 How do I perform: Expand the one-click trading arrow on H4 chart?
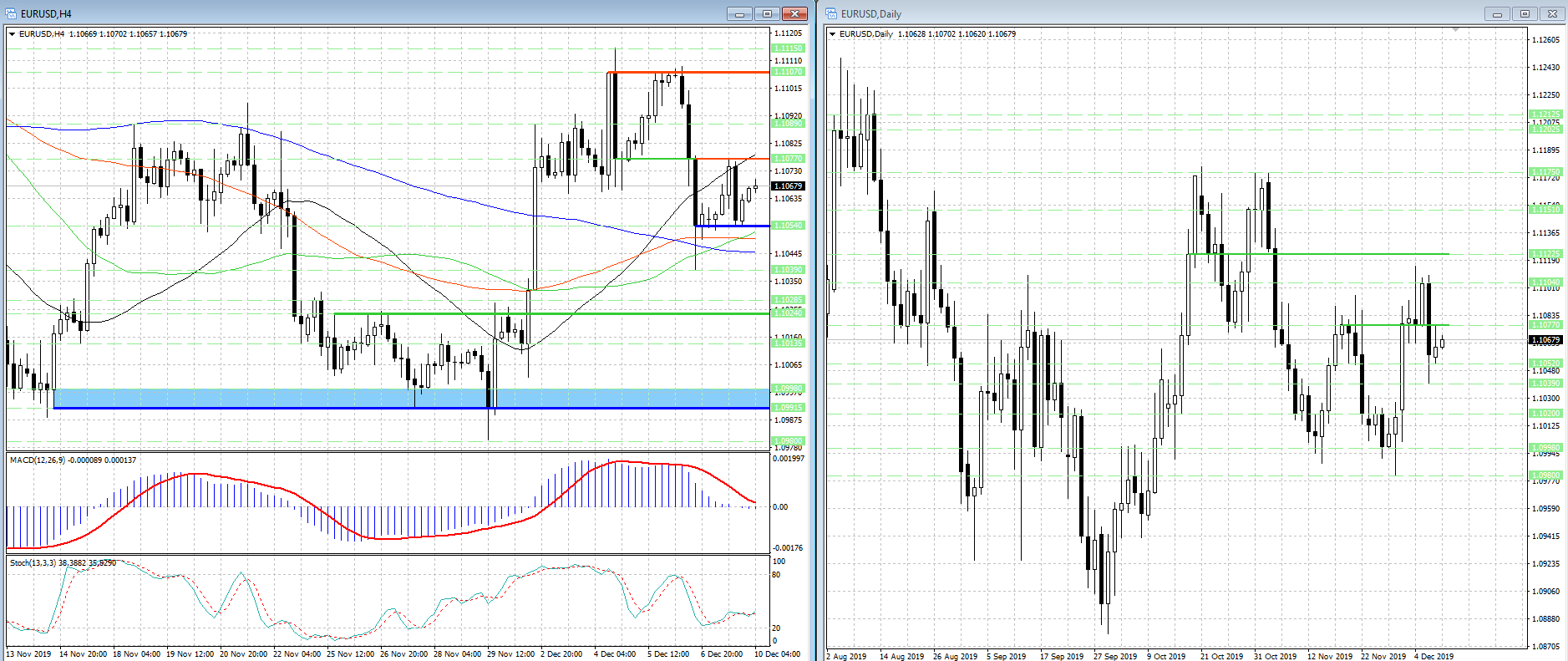pos(13,34)
